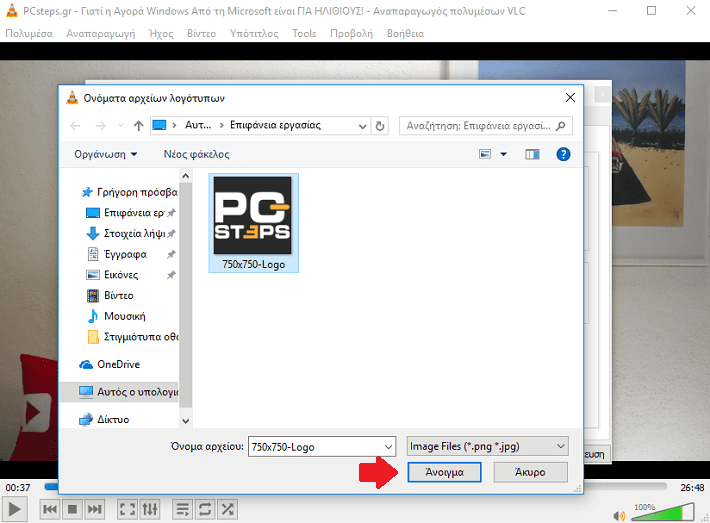Skip to next media track
The width and height of the screenshot is (710, 523).
94,509
